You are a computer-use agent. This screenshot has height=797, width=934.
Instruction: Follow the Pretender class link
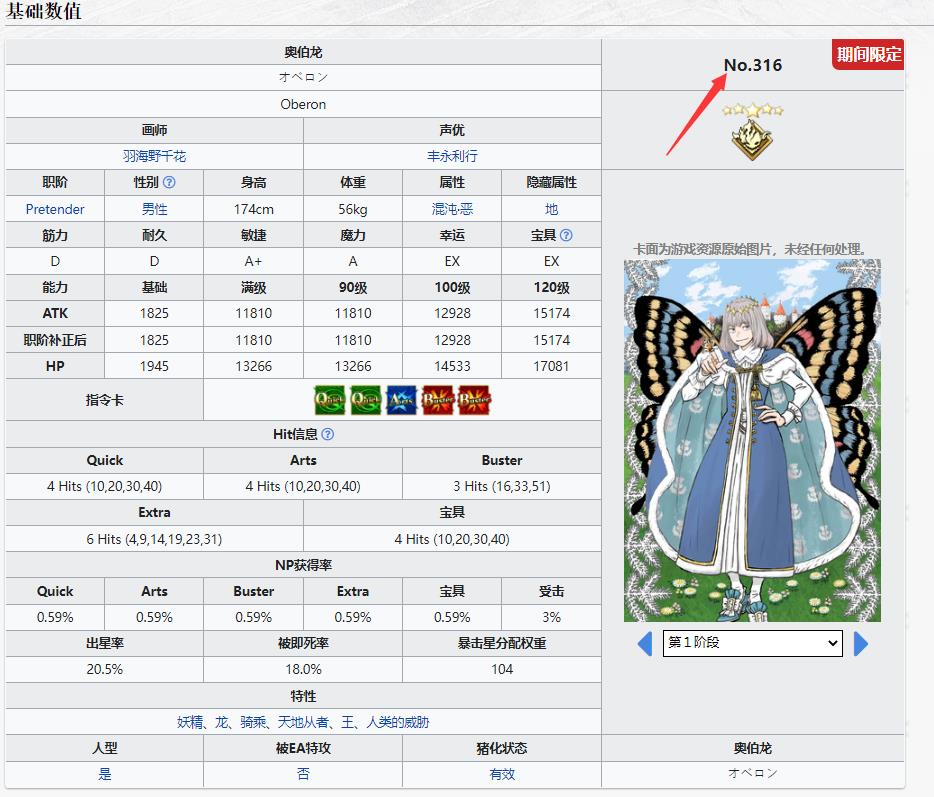point(55,209)
